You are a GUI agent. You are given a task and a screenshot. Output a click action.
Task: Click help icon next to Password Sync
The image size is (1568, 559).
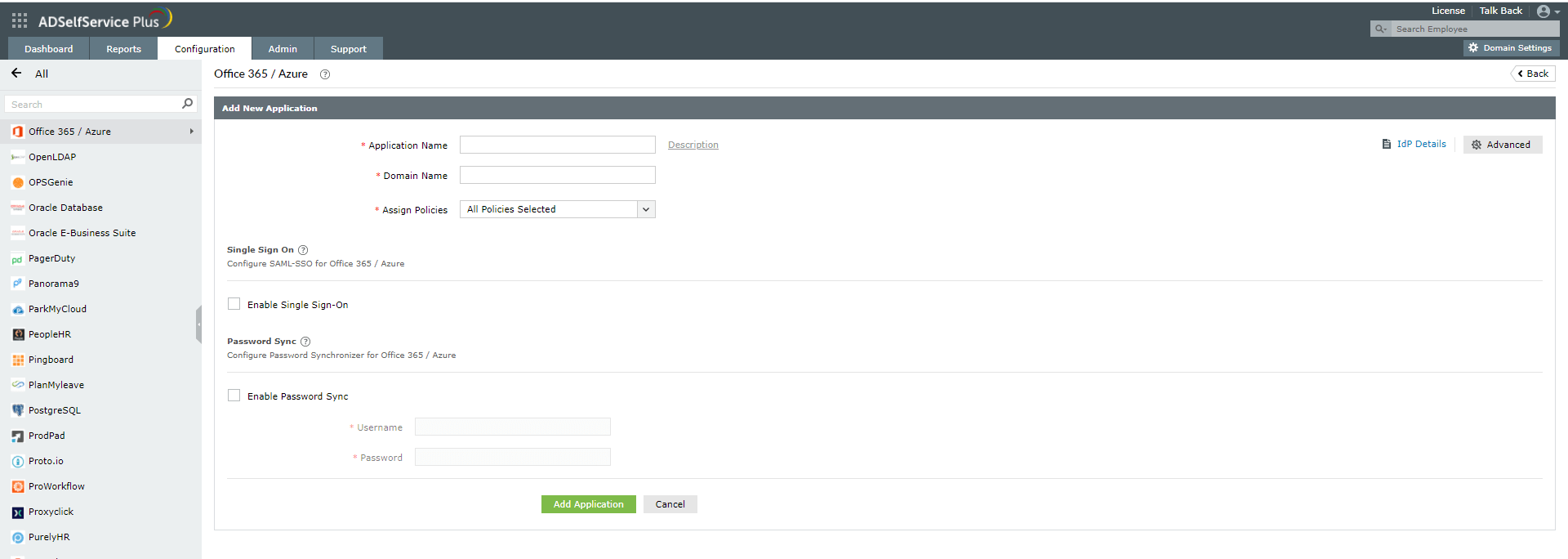305,342
